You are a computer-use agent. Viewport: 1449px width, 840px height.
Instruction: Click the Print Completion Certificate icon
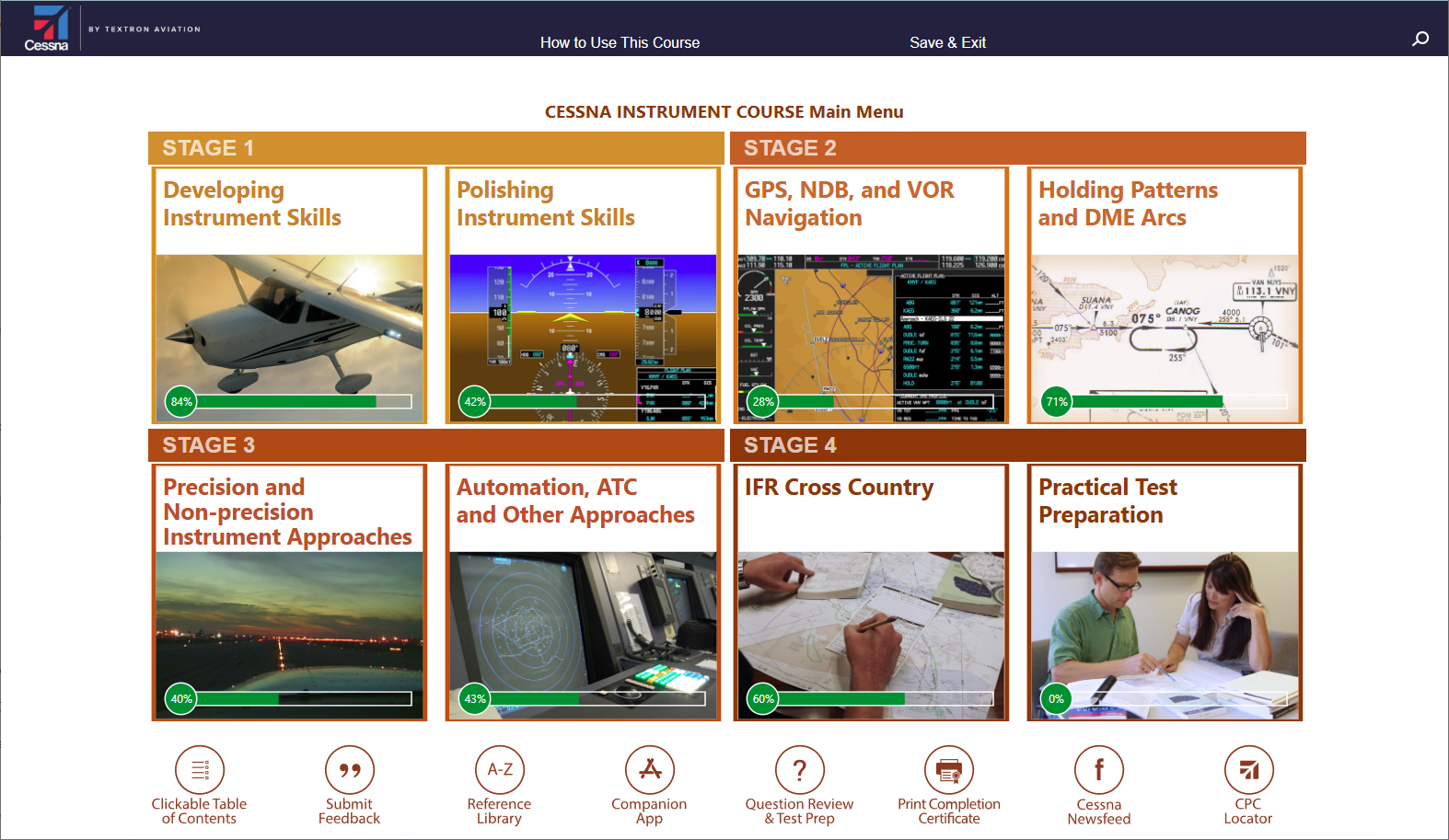coord(949,770)
